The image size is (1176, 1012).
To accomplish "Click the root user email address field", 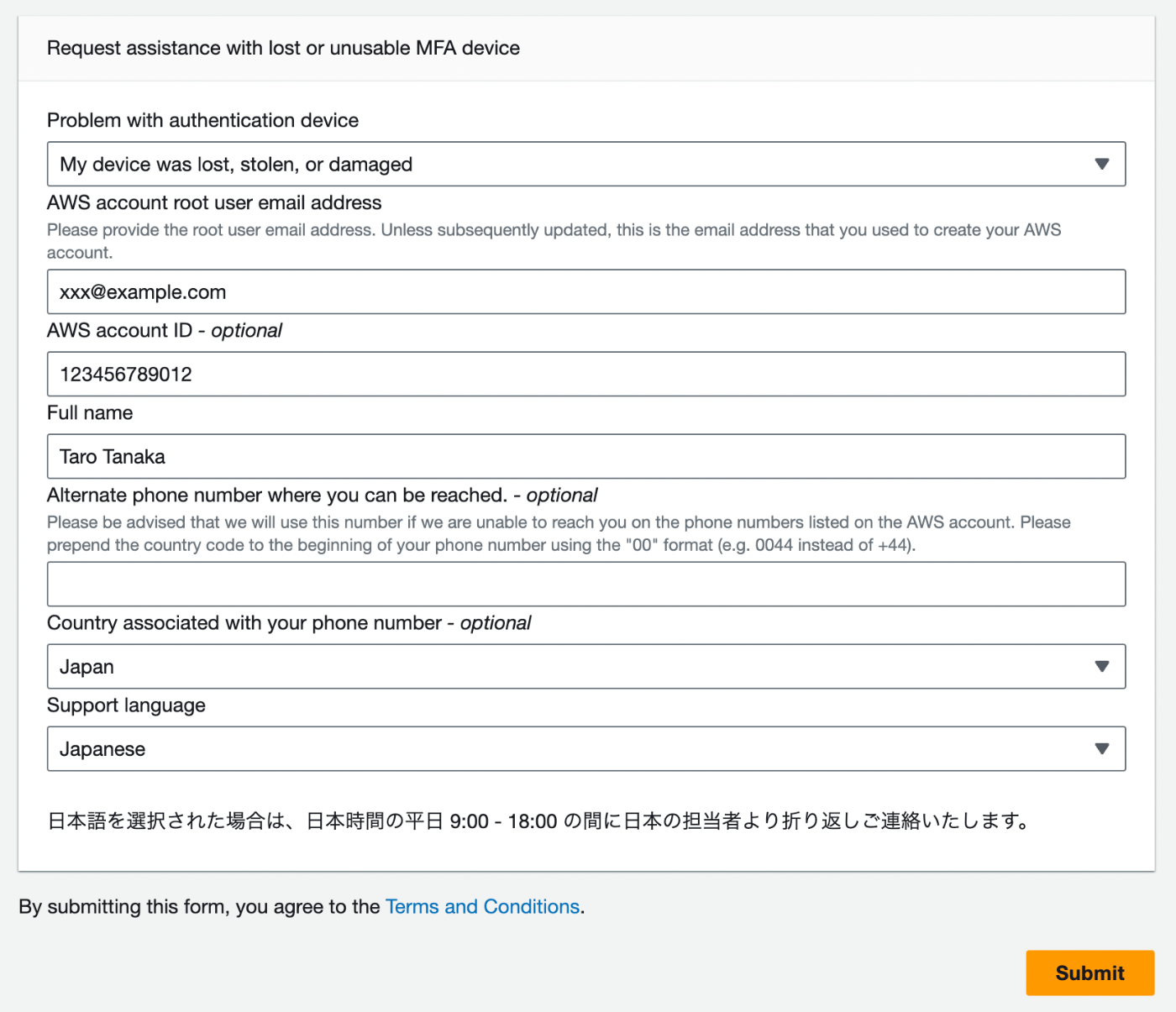I will (x=586, y=291).
